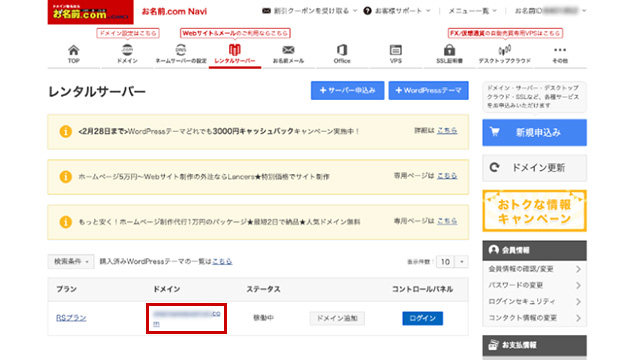Click the Webサイト&メール promotional label
This screenshot has width=640, height=360.
pos(235,33)
